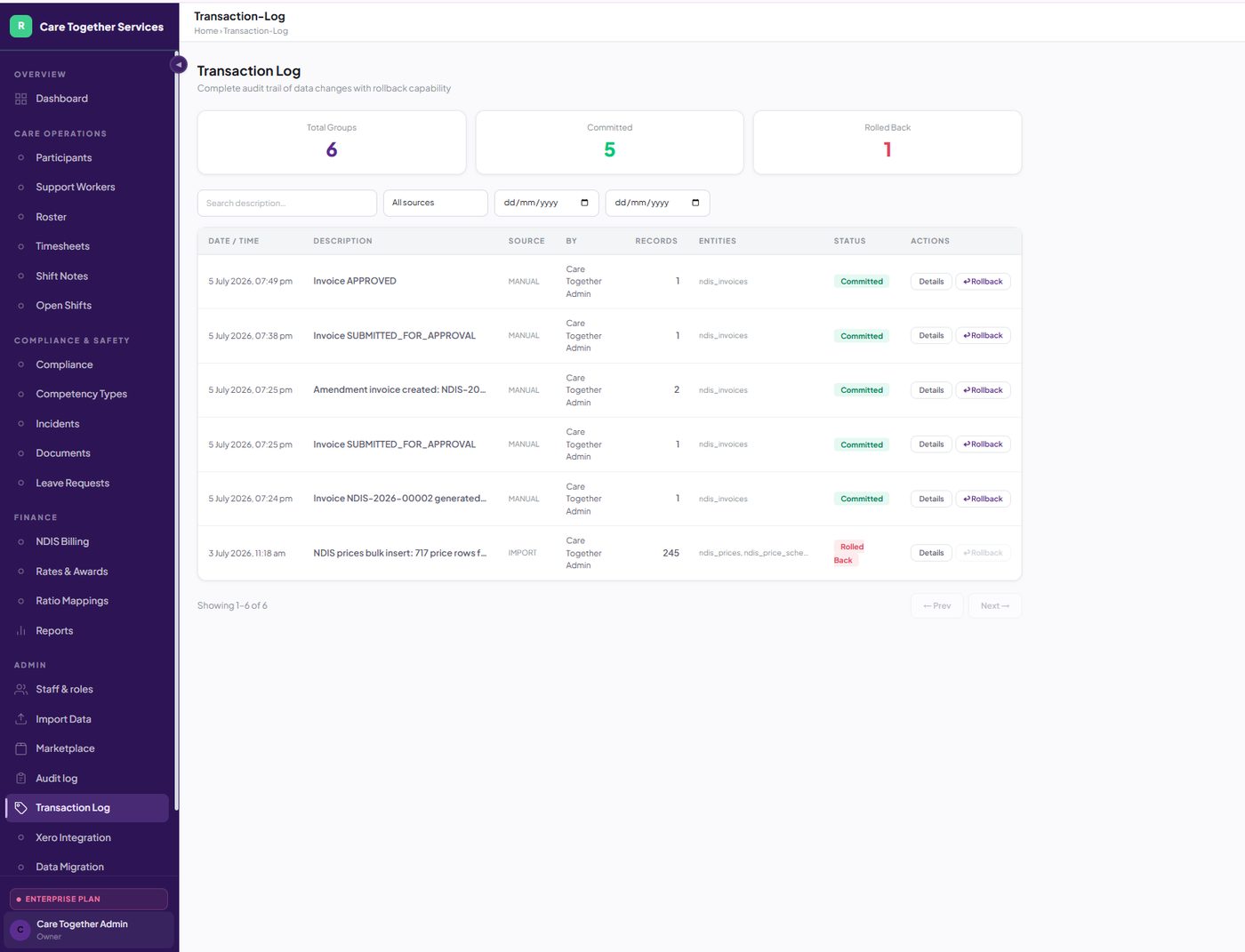Click the Staff & roles people icon

pyautogui.click(x=21, y=690)
